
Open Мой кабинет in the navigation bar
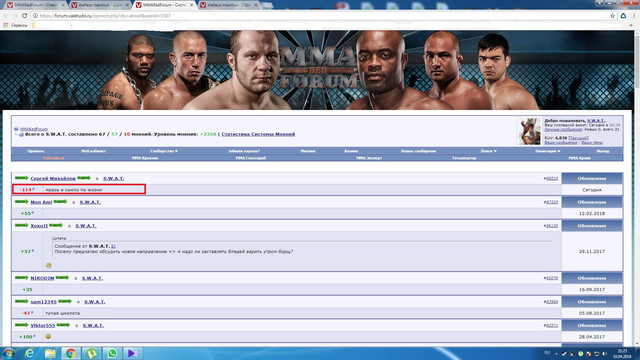pyautogui.click(x=93, y=151)
